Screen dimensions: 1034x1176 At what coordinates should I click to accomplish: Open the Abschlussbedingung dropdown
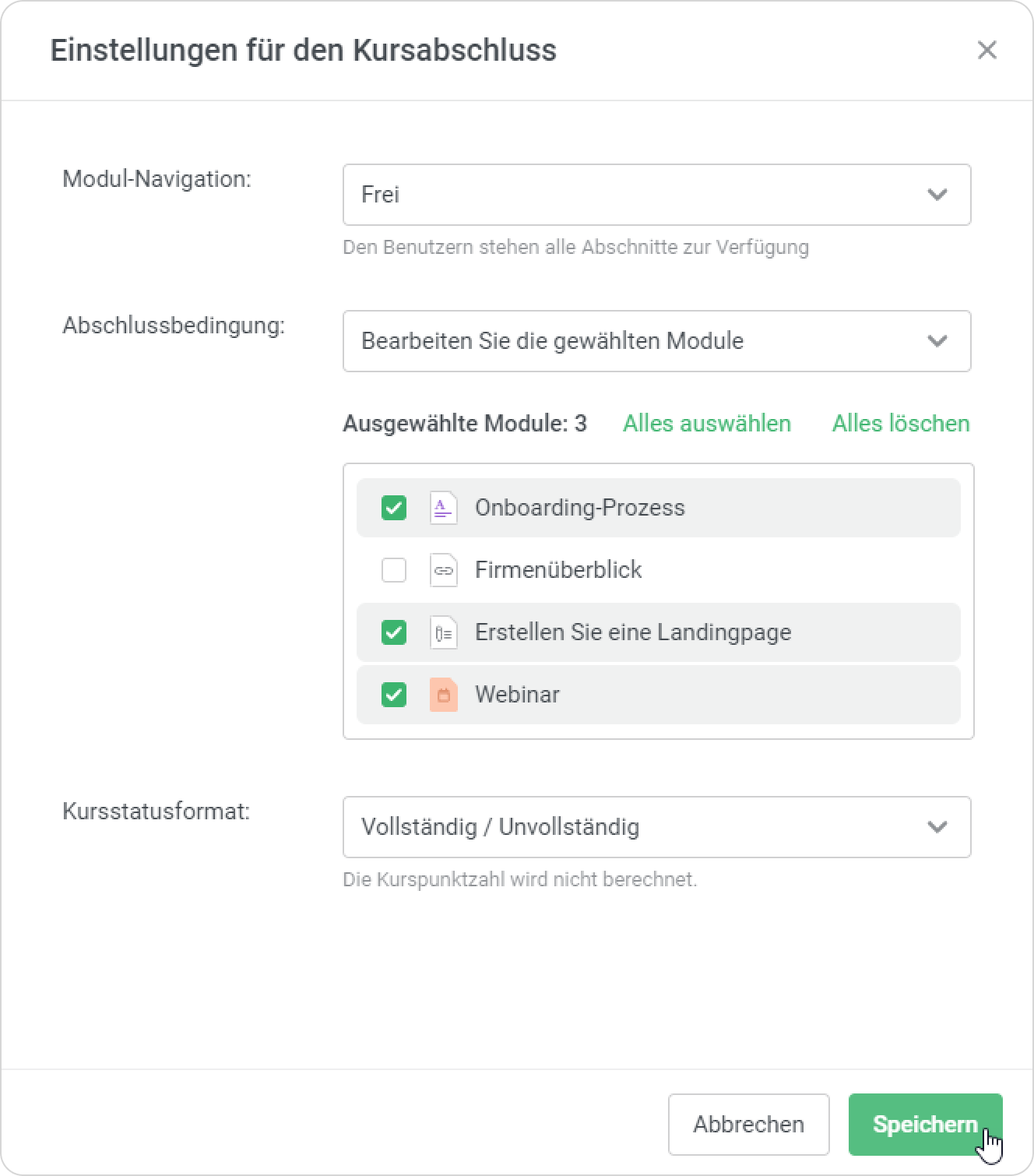point(656,341)
